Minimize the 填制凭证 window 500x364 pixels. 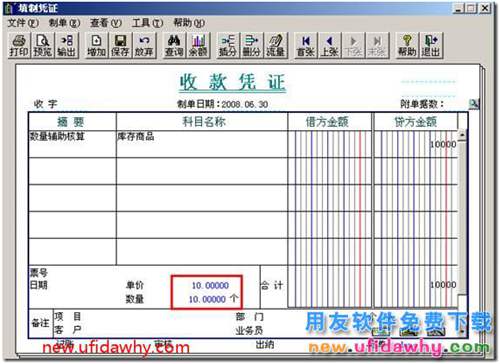pos(459,8)
